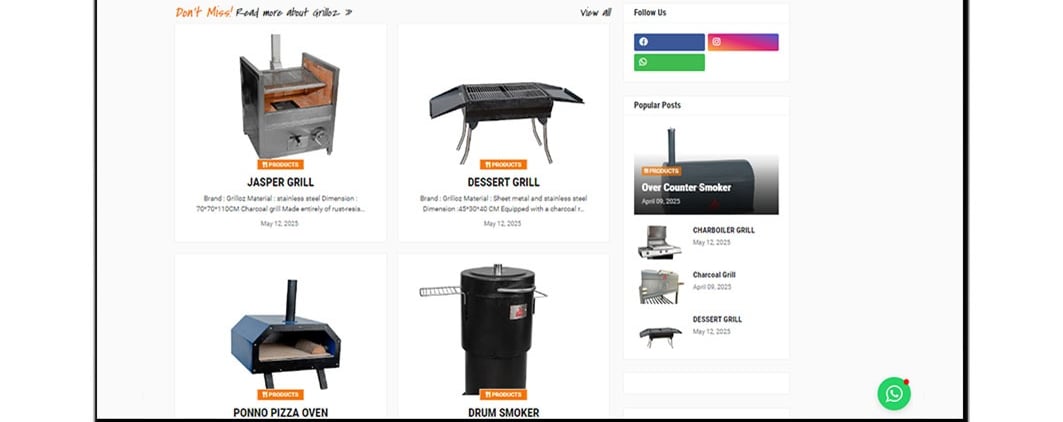This screenshot has height=422, width=1063.
Task: Click the green WhatsApp follow button
Action: [x=669, y=62]
